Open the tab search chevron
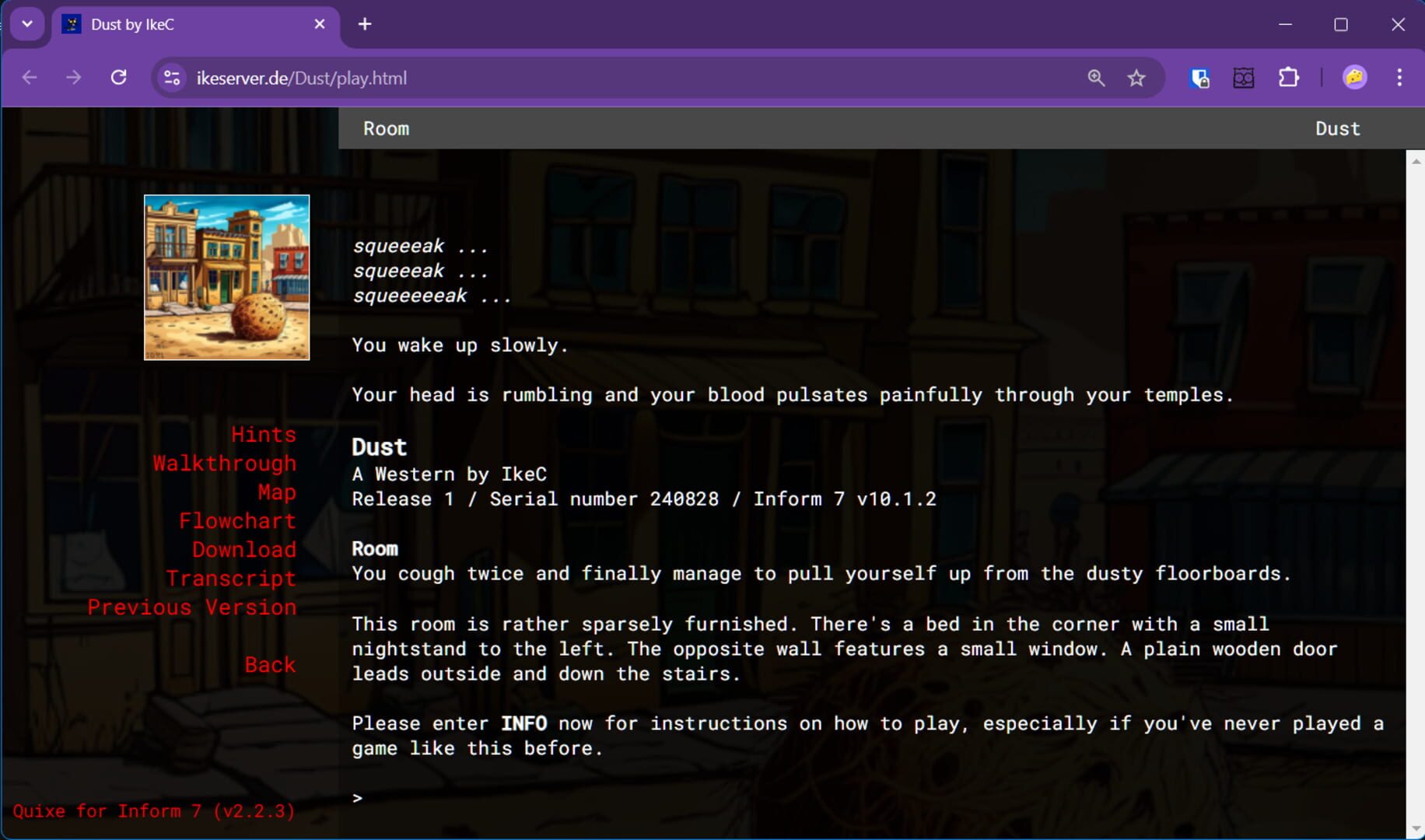 point(27,24)
